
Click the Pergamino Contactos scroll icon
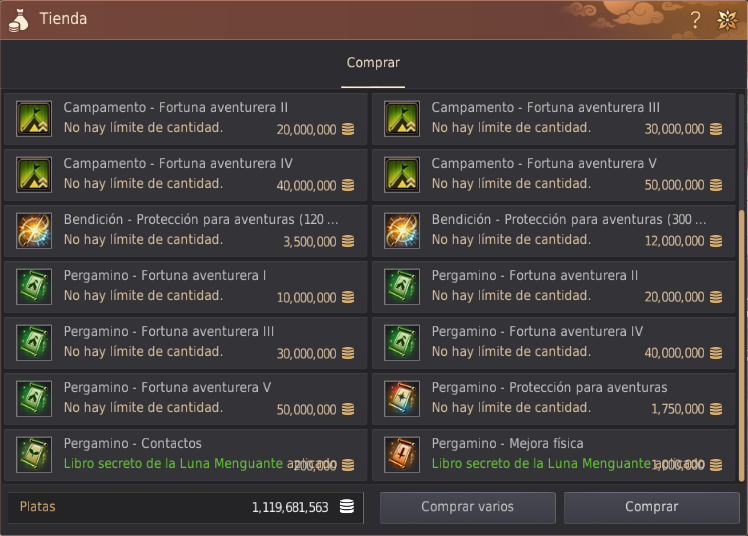34,454
